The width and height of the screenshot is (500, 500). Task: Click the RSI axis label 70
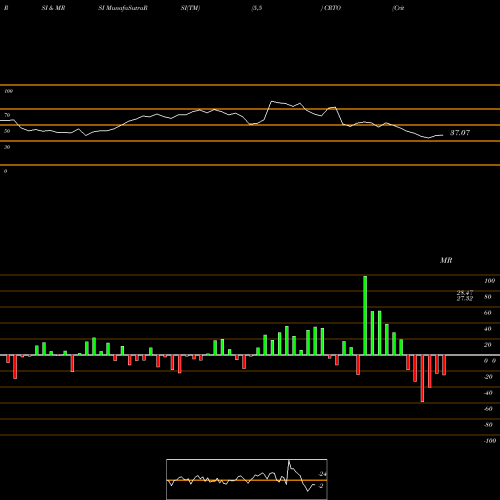coord(7,115)
